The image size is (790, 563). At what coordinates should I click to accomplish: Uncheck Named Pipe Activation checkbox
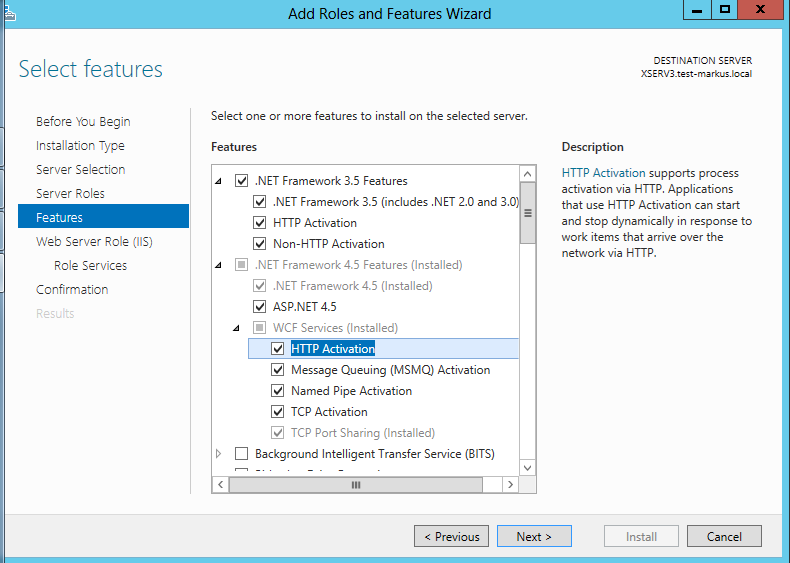[278, 391]
